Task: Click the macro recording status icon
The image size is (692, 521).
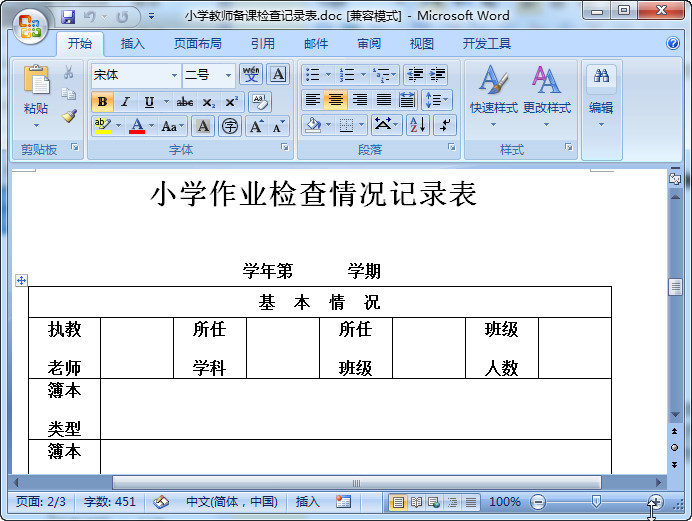Action: tap(343, 502)
